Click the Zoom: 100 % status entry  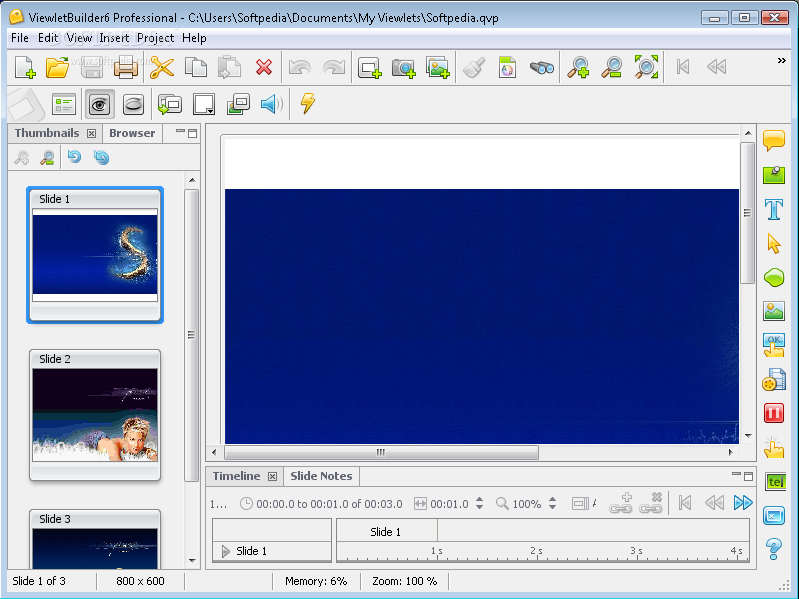[x=405, y=581]
